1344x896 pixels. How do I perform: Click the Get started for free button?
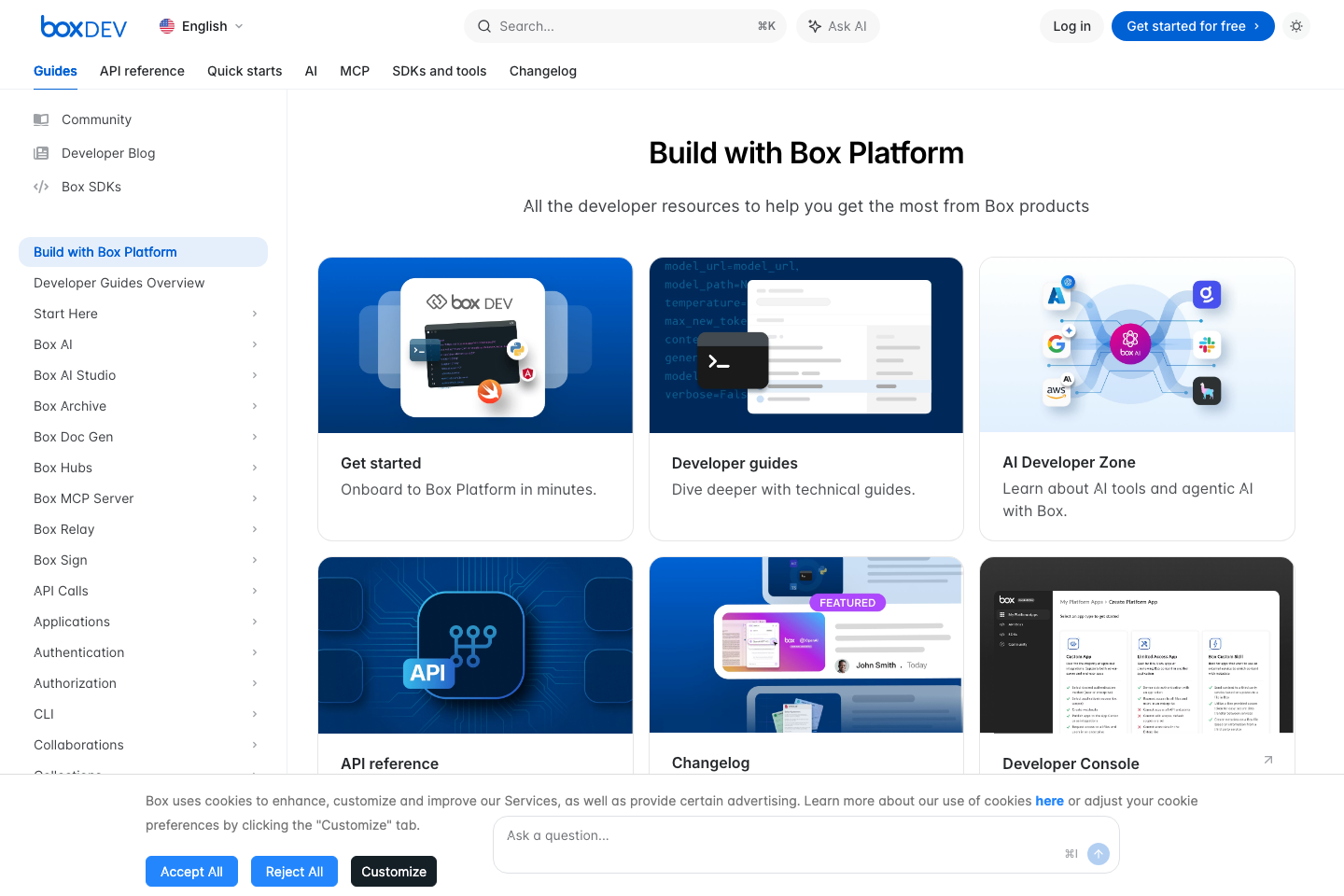coord(1193,26)
